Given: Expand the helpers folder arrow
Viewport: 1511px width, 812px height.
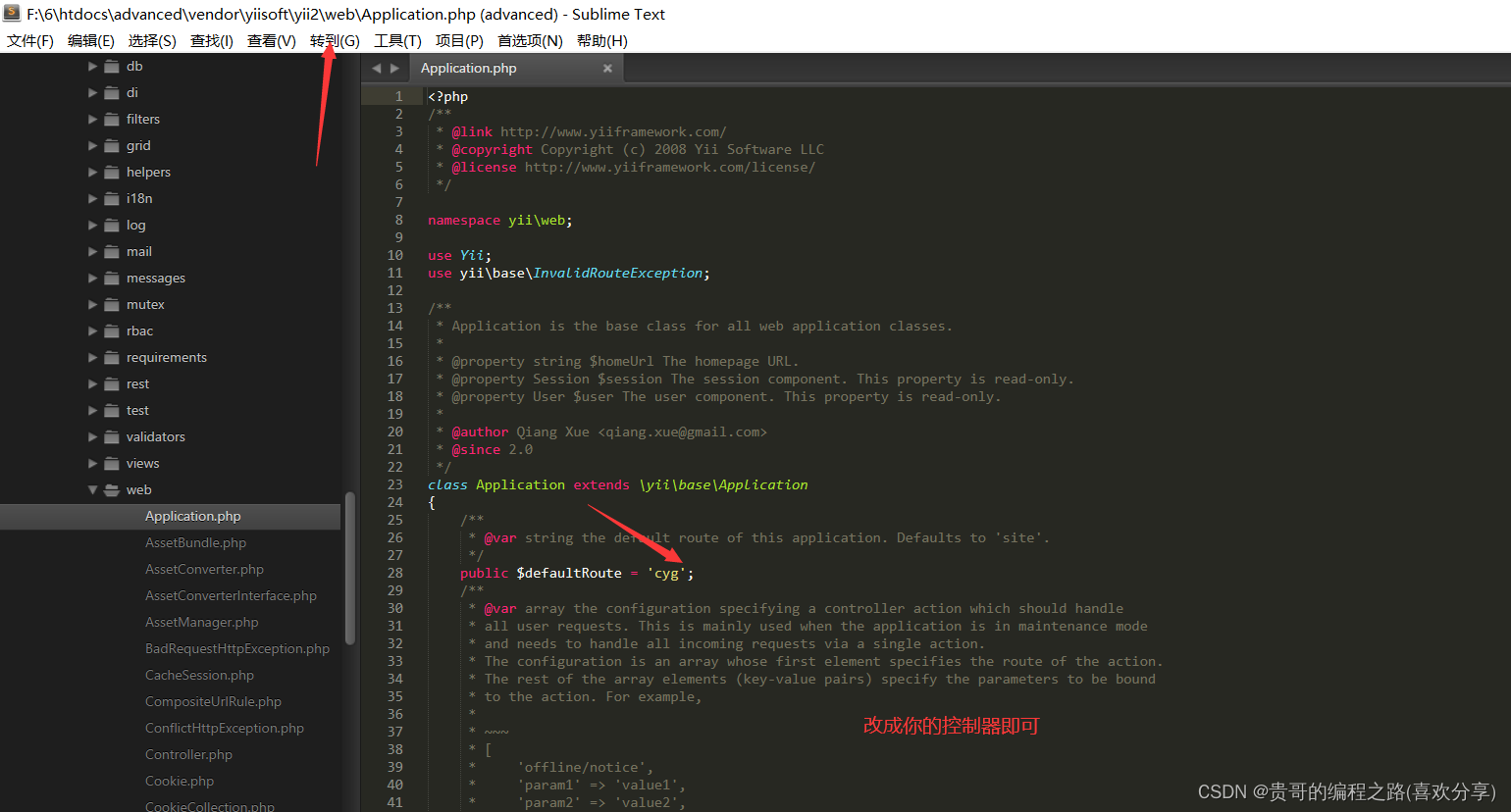Looking at the screenshot, I should 93,172.
